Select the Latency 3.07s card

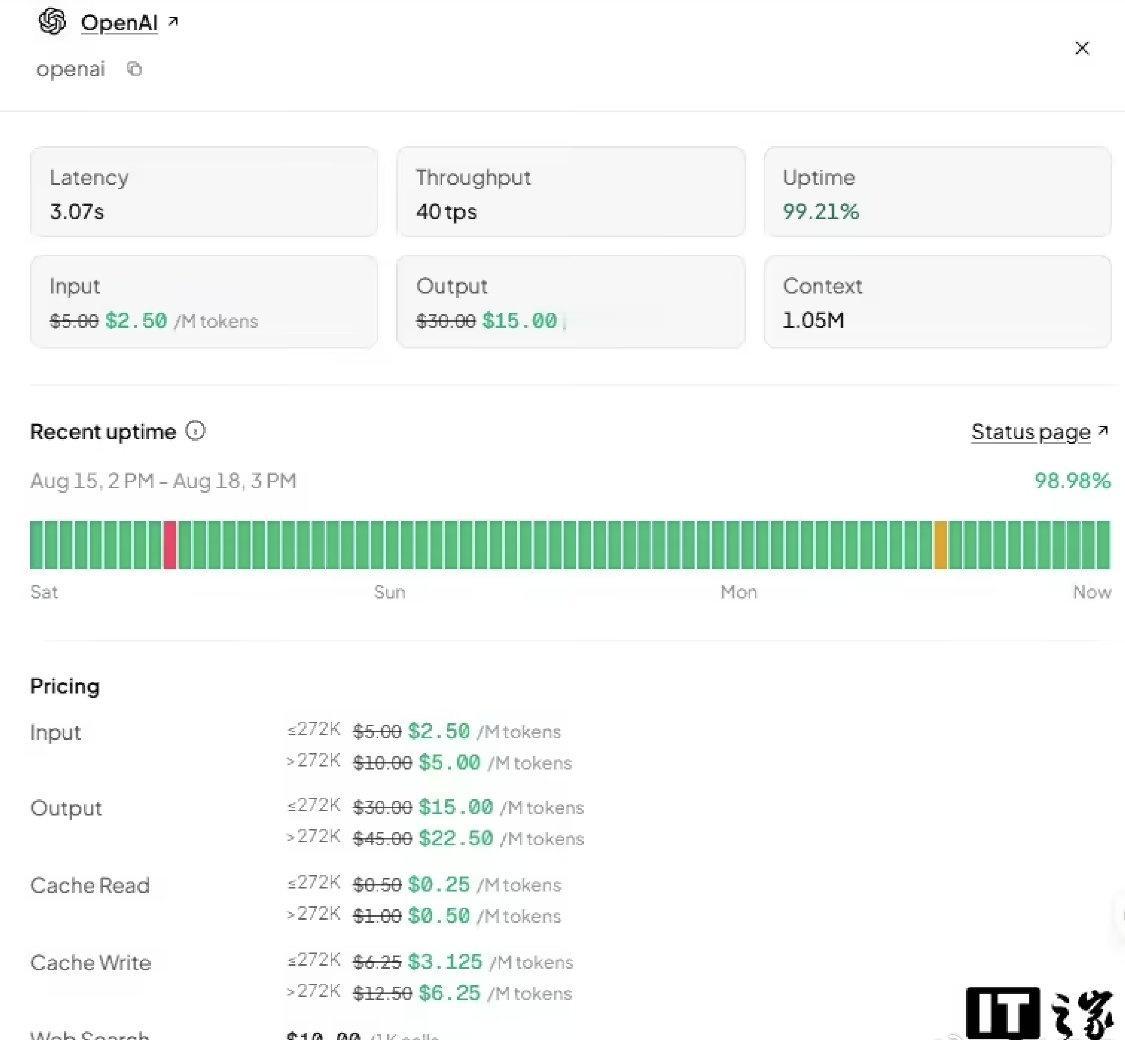(x=204, y=192)
